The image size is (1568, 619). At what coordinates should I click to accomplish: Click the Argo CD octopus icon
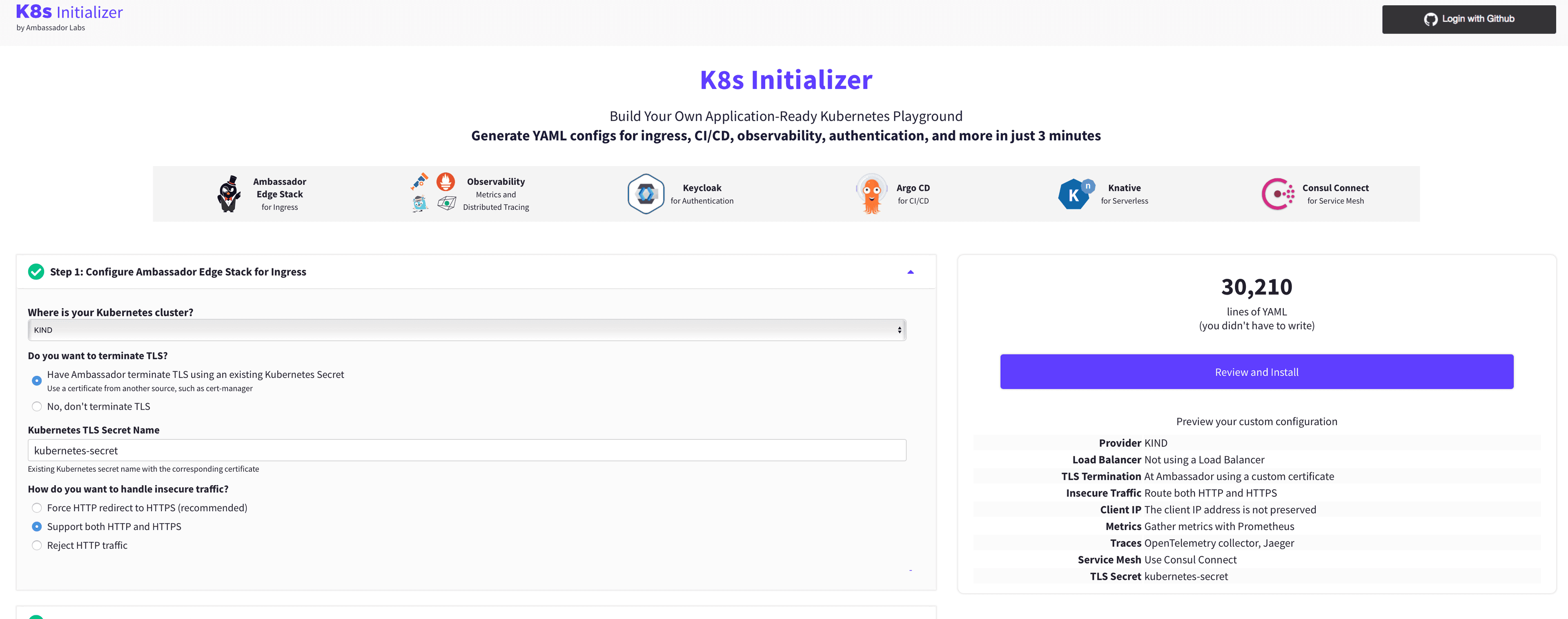[x=871, y=194]
